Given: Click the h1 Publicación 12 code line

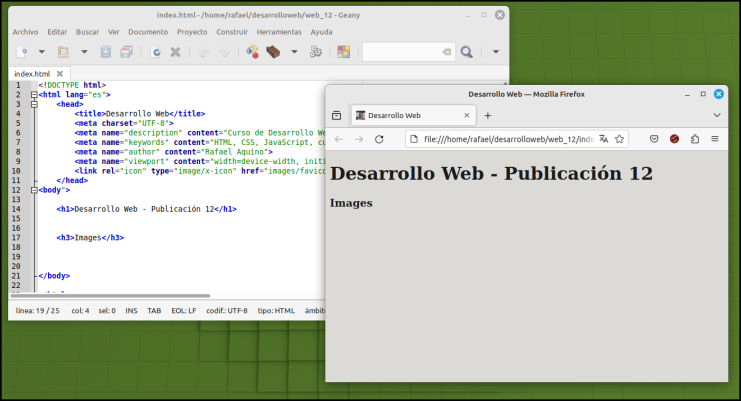Looking at the screenshot, I should [146, 209].
